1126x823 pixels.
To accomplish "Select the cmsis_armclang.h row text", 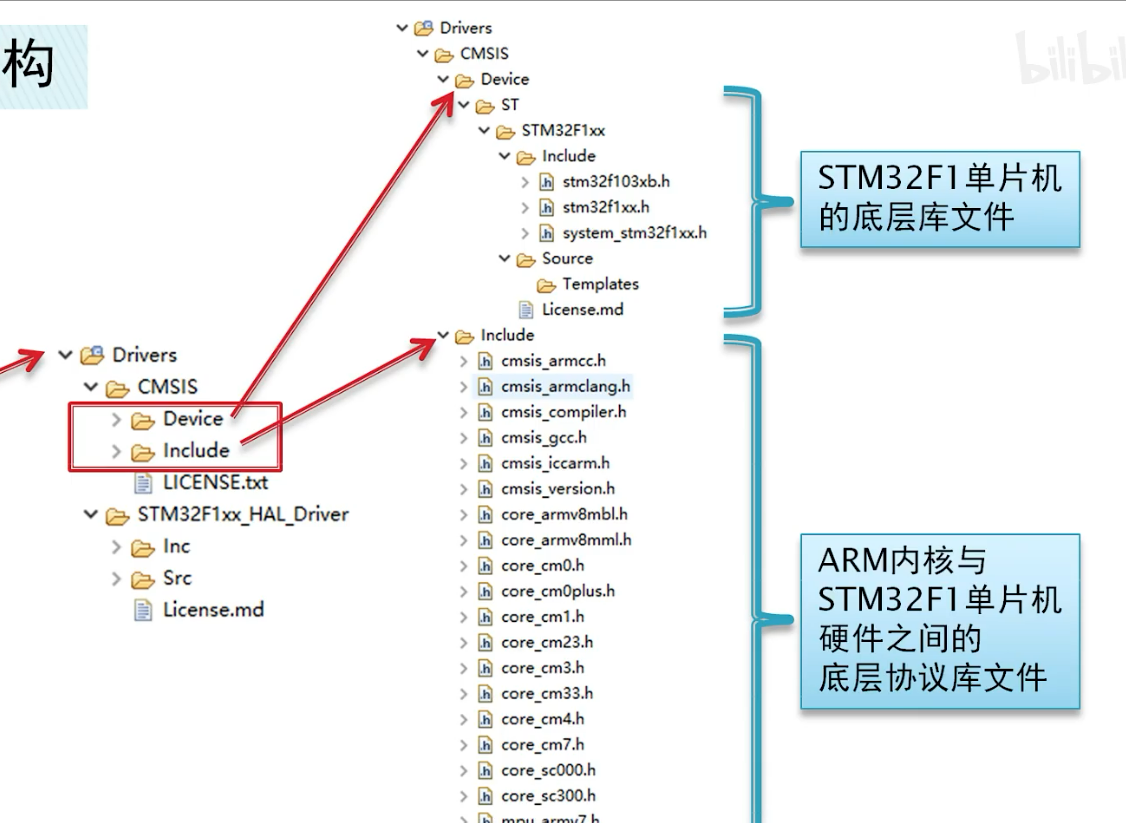I will (x=565, y=387).
